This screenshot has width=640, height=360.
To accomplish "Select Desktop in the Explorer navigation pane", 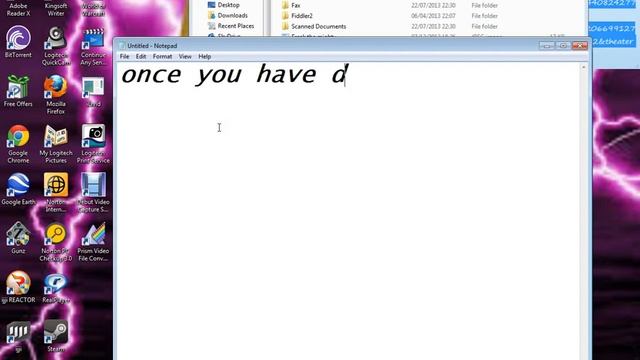I will coord(224,5).
